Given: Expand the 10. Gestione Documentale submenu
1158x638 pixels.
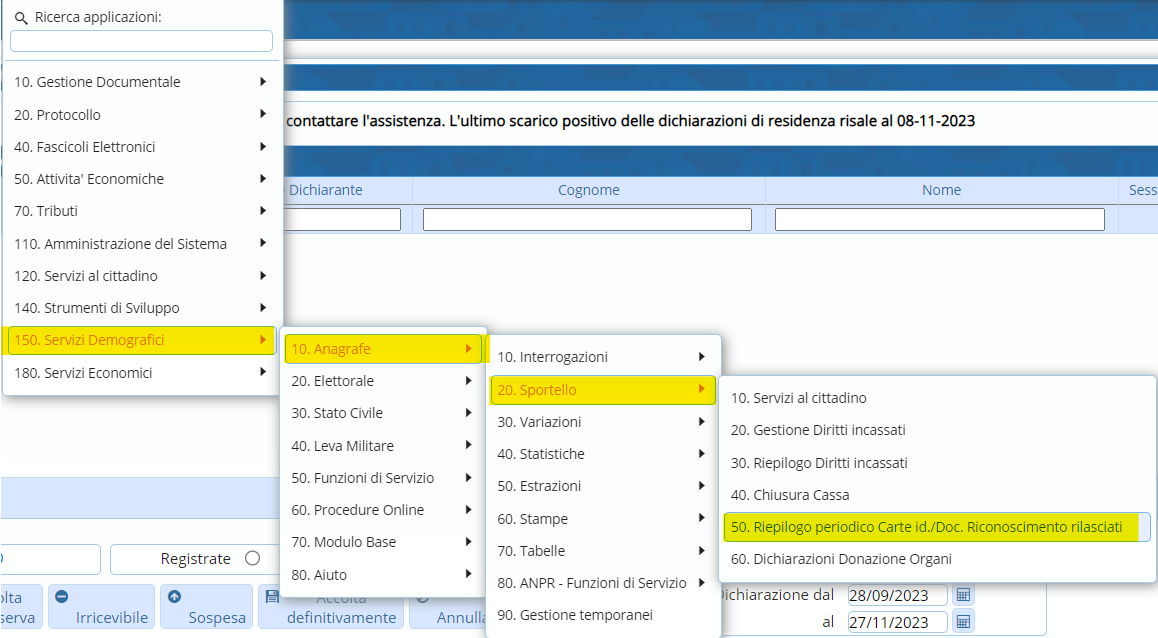Looking at the screenshot, I should click(x=140, y=82).
